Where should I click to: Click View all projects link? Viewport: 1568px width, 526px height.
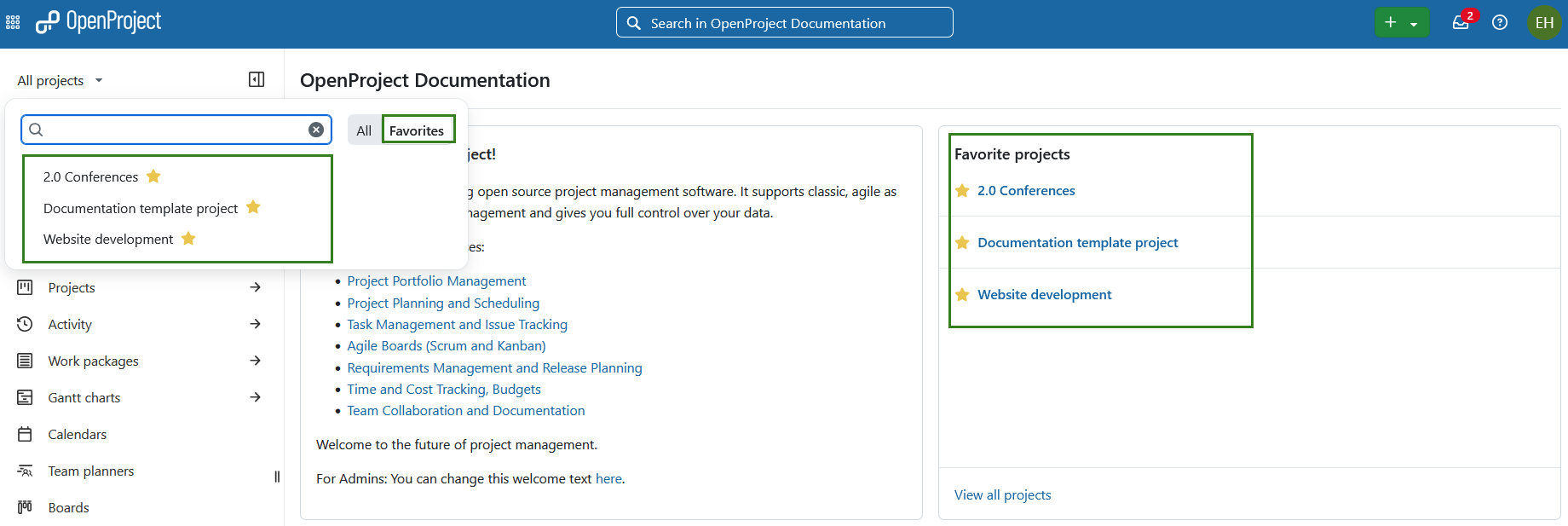pyautogui.click(x=1003, y=494)
